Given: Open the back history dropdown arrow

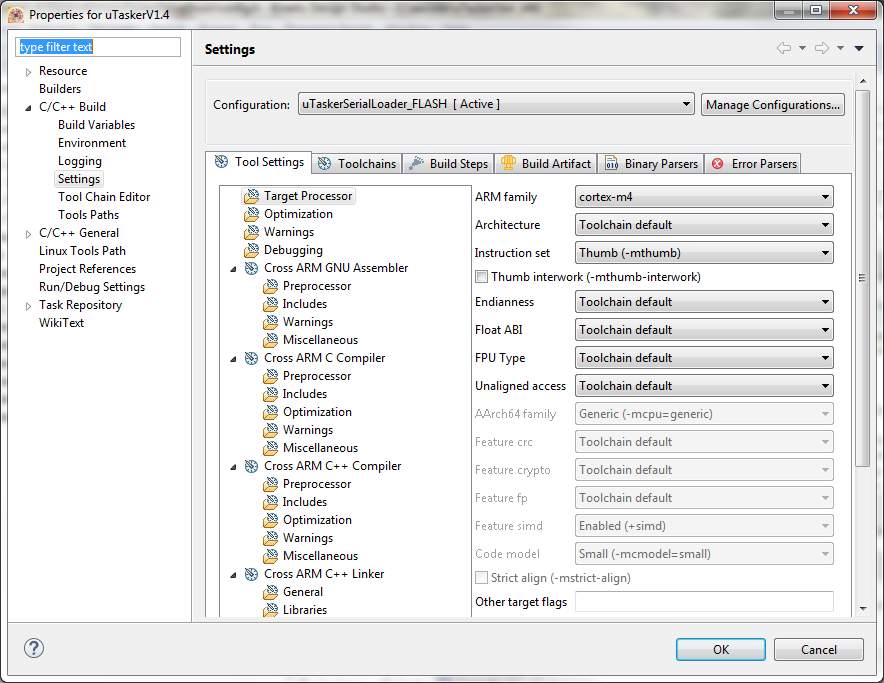Looking at the screenshot, I should [x=802, y=49].
